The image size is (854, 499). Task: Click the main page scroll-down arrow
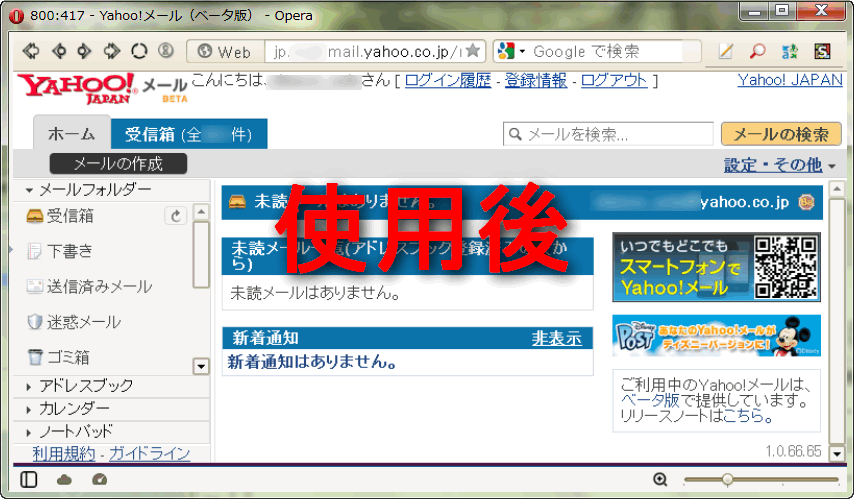point(837,453)
